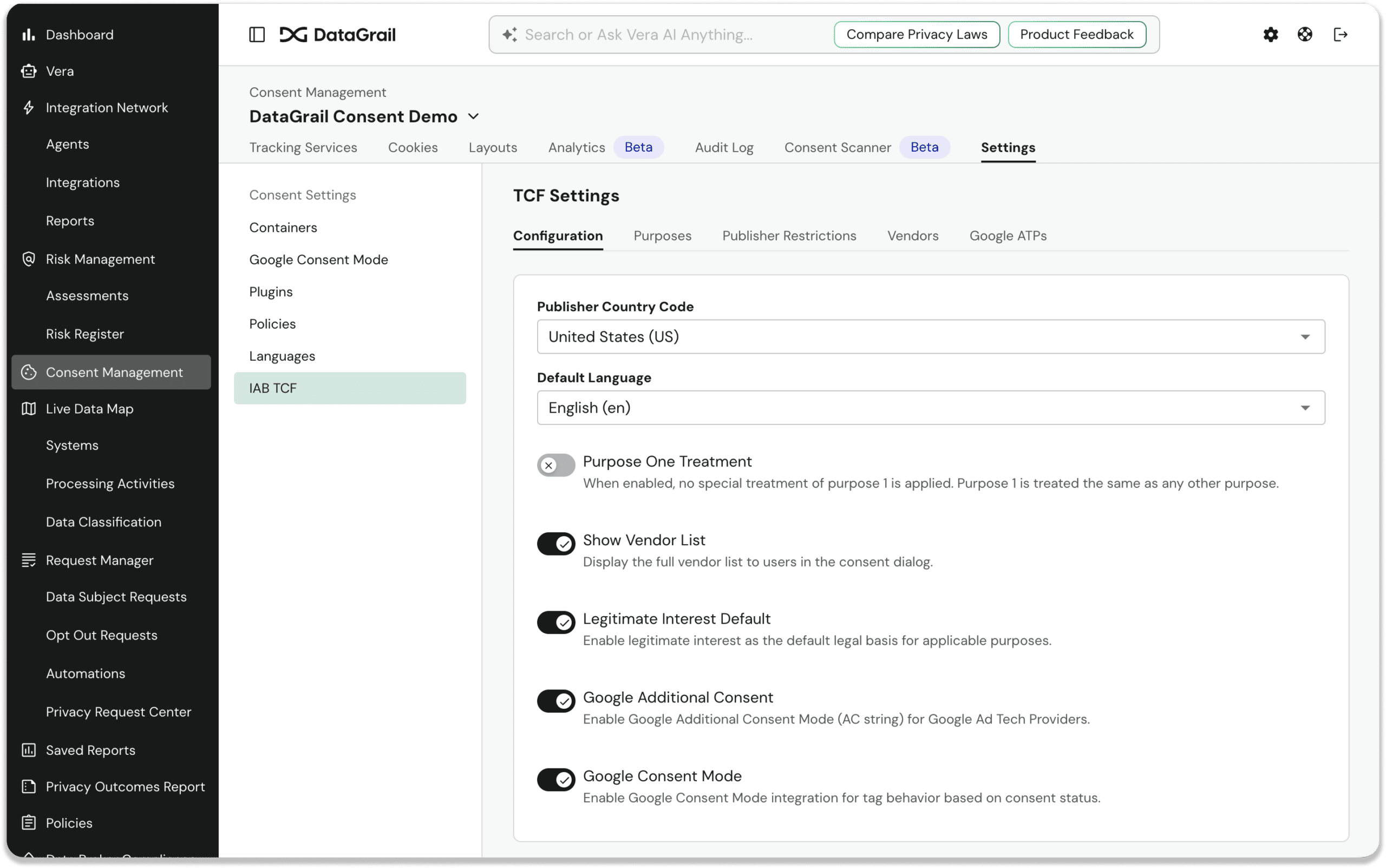Open Automations in the sidebar
This screenshot has height=868, width=1386.
click(86, 674)
